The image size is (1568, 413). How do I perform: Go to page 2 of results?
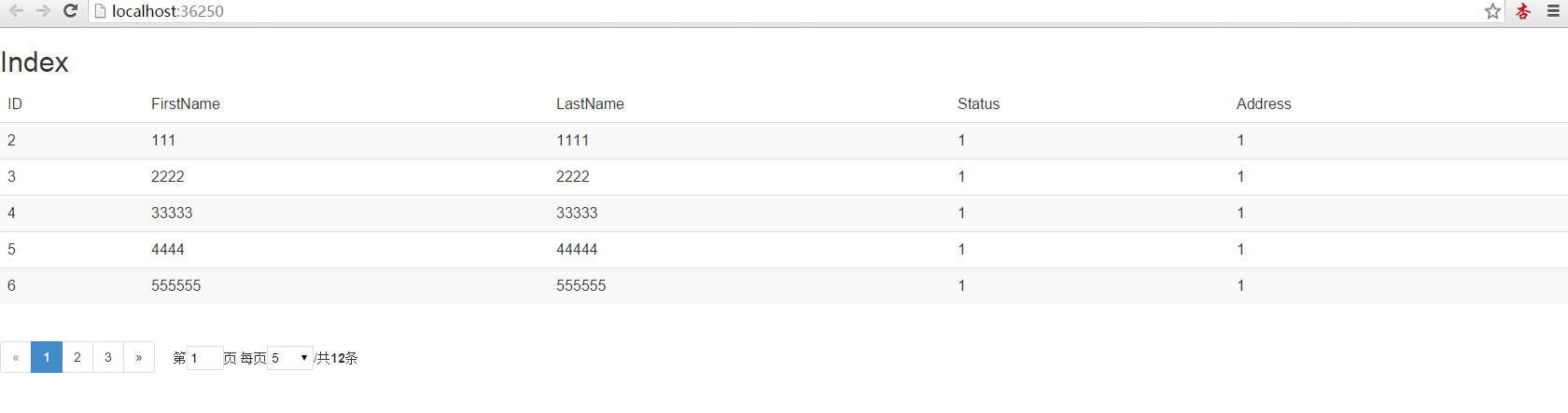point(77,357)
